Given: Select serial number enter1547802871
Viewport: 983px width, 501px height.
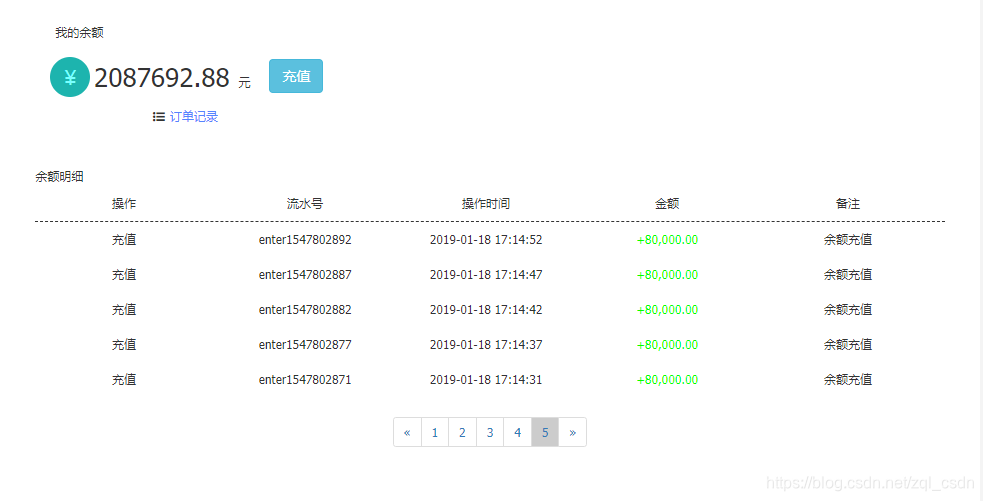Looking at the screenshot, I should (x=305, y=380).
